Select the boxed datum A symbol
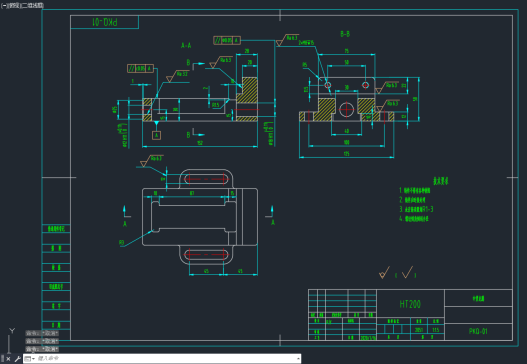The width and height of the screenshot is (527, 364). coord(156,135)
